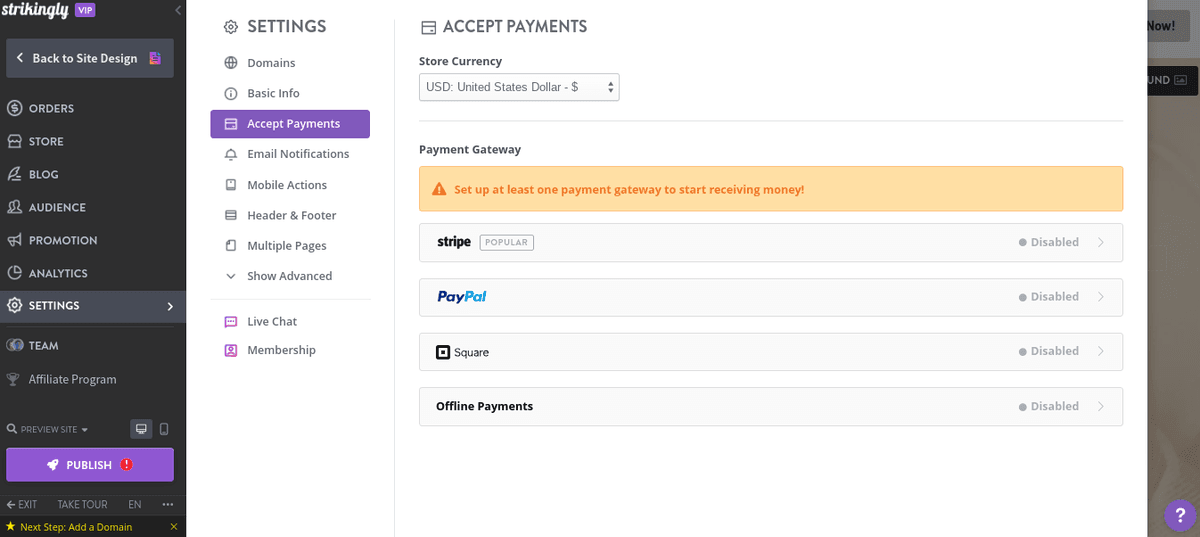Open the PayPal payment gateway row

(x=770, y=297)
